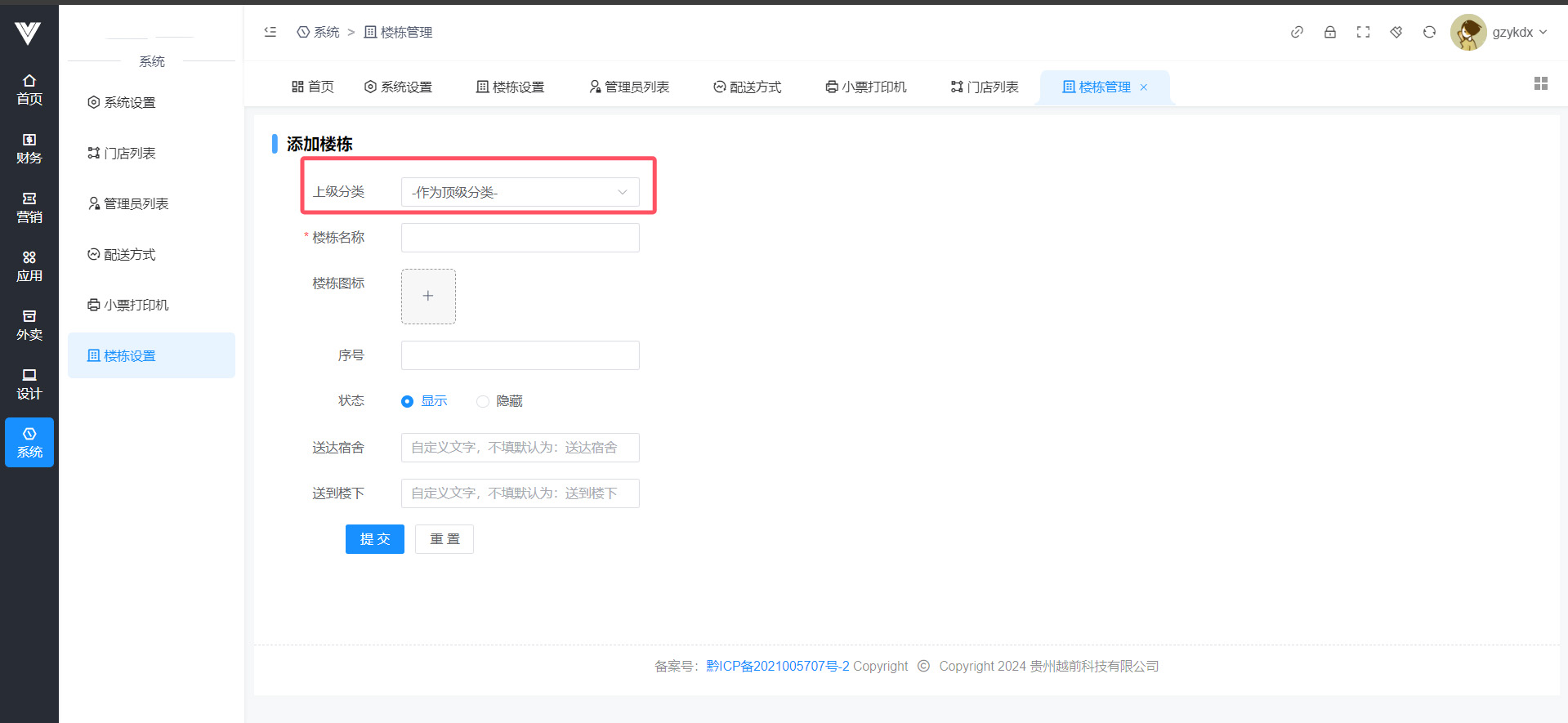
Task: Open 外卖 section in left navigation
Action: coord(29,325)
